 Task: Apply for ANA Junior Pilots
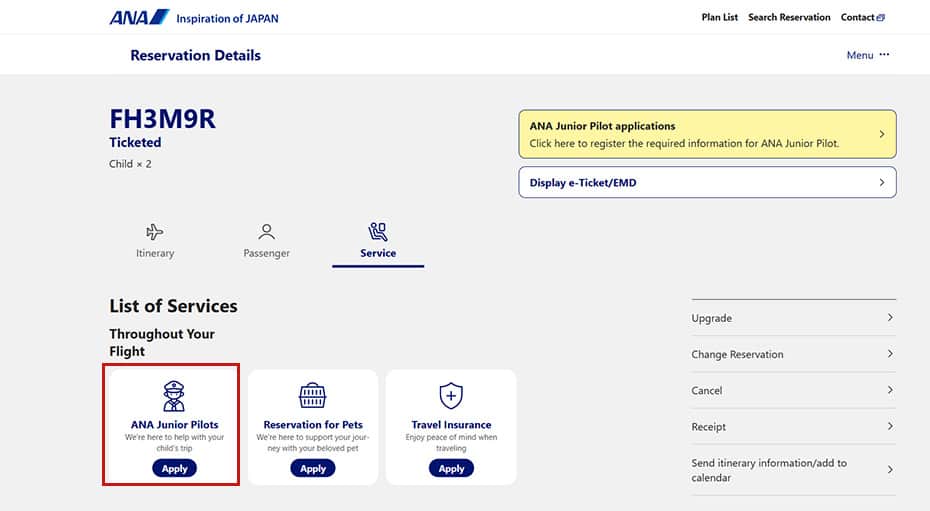tap(174, 468)
